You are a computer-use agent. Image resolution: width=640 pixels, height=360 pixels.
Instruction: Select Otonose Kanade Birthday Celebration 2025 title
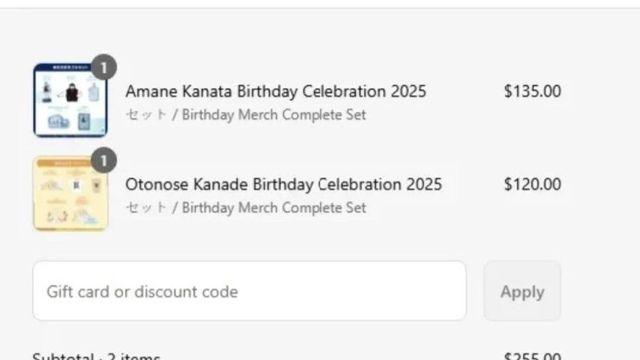point(283,184)
